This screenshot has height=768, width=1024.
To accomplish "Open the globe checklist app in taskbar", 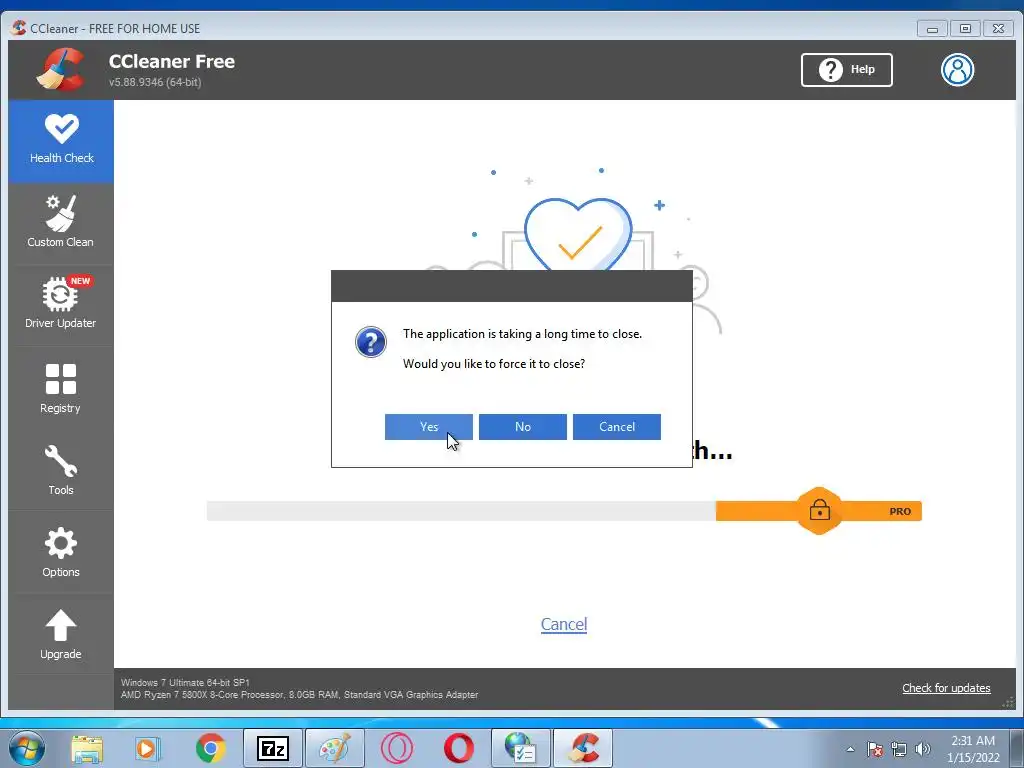I will (521, 748).
